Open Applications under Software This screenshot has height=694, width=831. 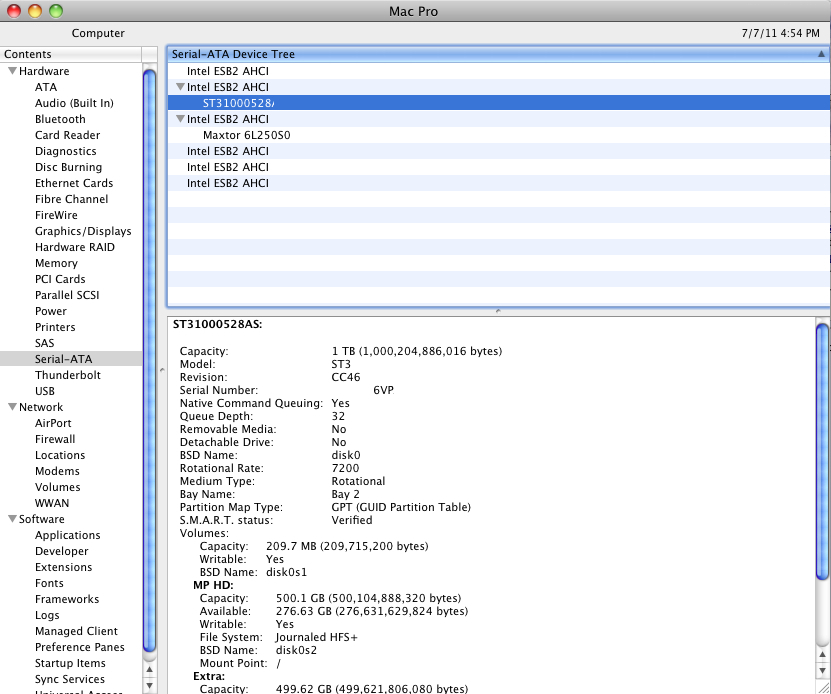pos(67,535)
